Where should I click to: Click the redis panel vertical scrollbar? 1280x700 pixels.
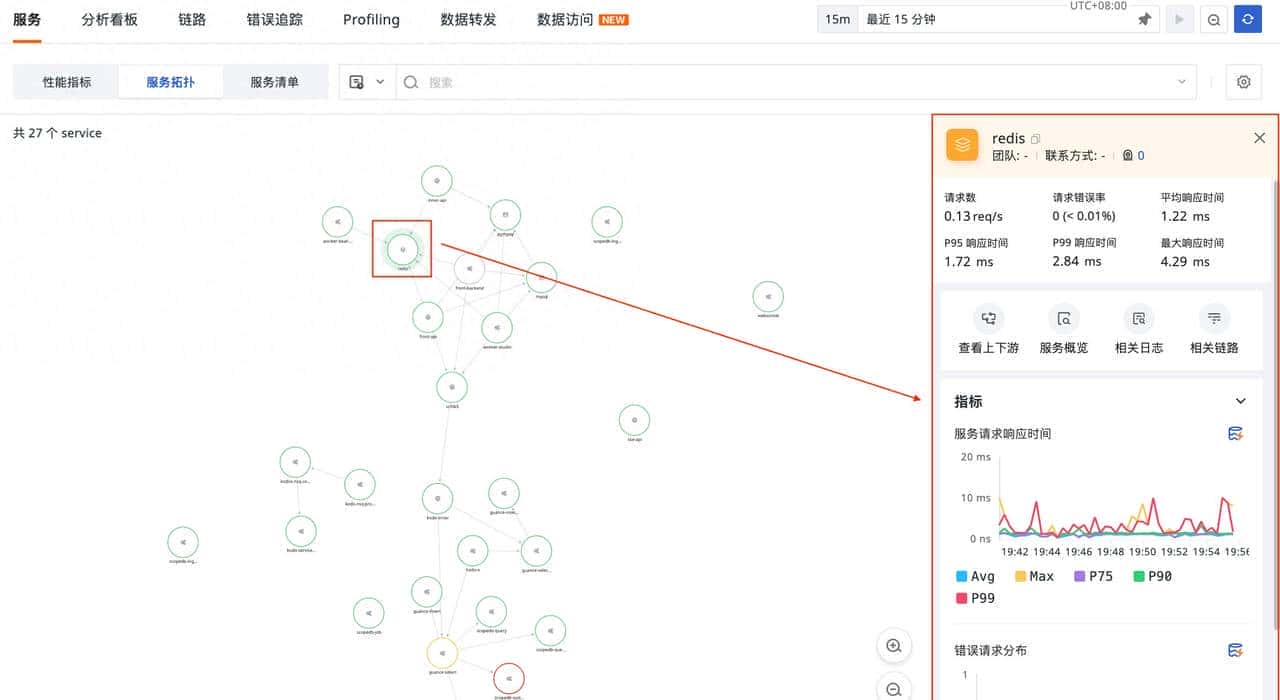click(1275, 404)
